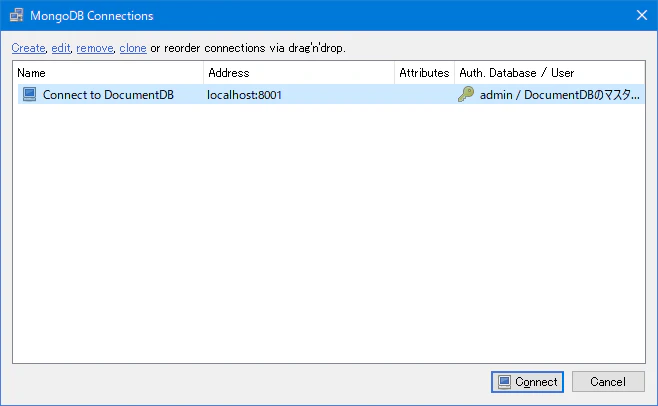The height and width of the screenshot is (406, 658).
Task: Click the Create link
Action: coord(28,48)
